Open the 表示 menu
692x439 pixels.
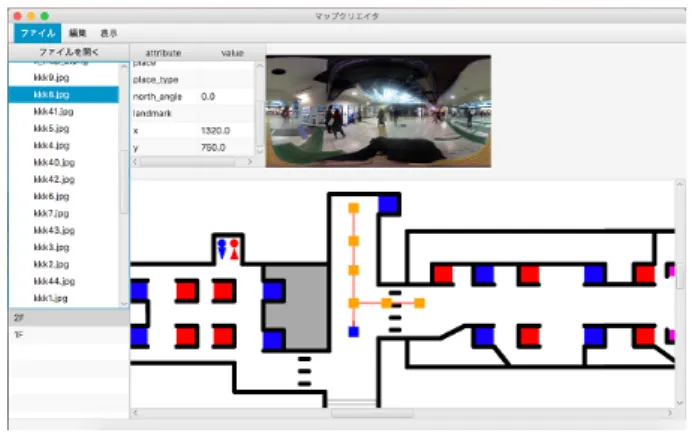tap(109, 33)
